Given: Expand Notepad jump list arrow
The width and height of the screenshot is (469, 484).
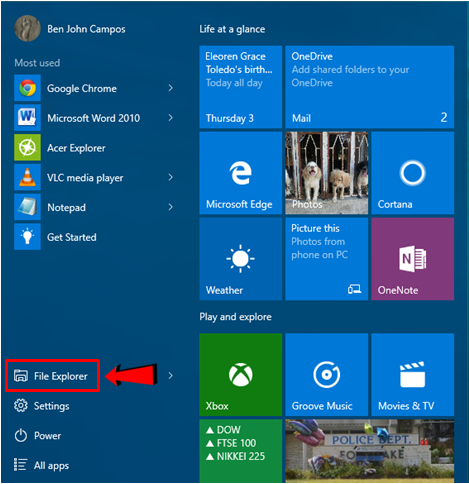Looking at the screenshot, I should (171, 207).
